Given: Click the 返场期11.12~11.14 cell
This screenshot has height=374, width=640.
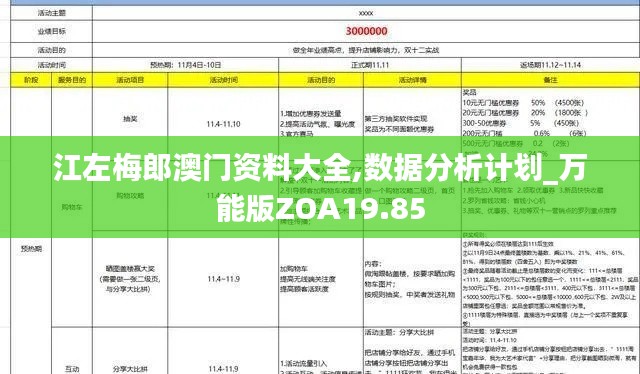Looking at the screenshot, I should pyautogui.click(x=550, y=65).
